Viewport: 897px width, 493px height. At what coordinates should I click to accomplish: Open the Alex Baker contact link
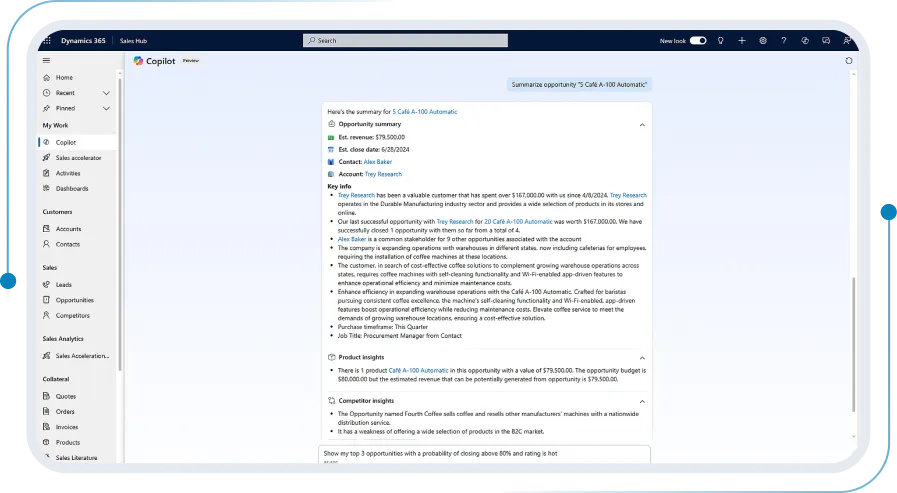tap(378, 162)
